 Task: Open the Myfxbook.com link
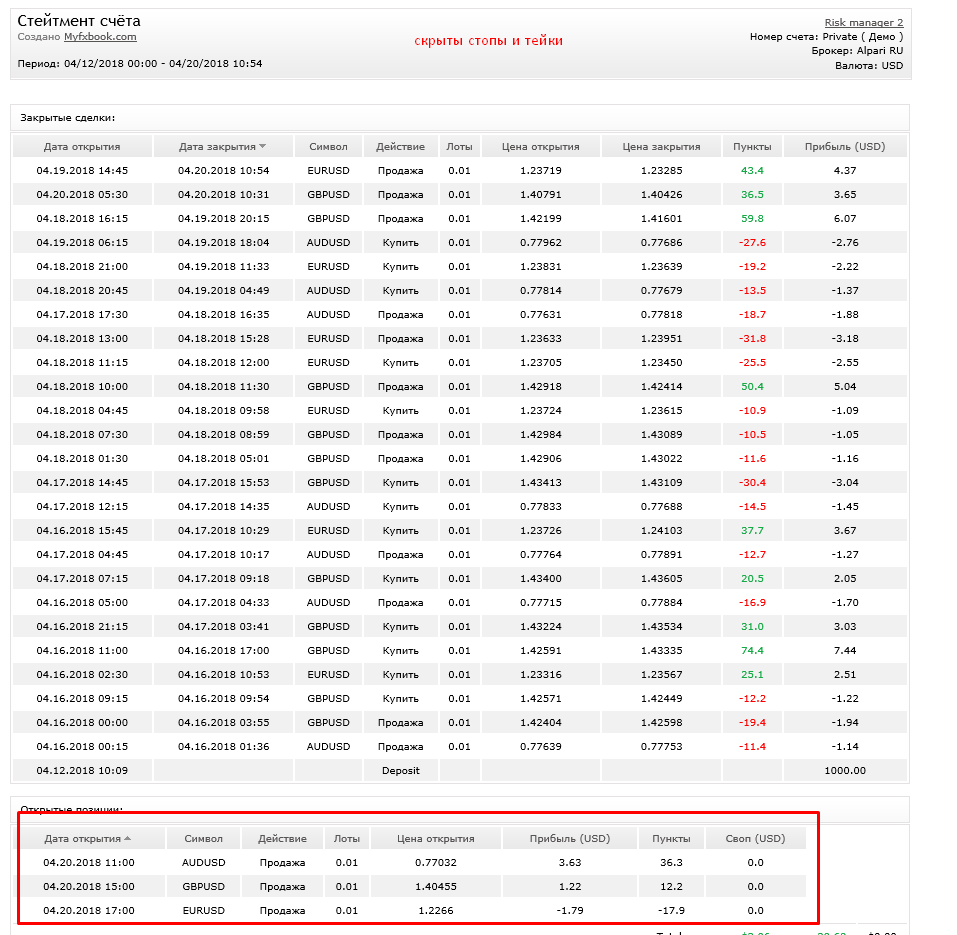tap(100, 37)
